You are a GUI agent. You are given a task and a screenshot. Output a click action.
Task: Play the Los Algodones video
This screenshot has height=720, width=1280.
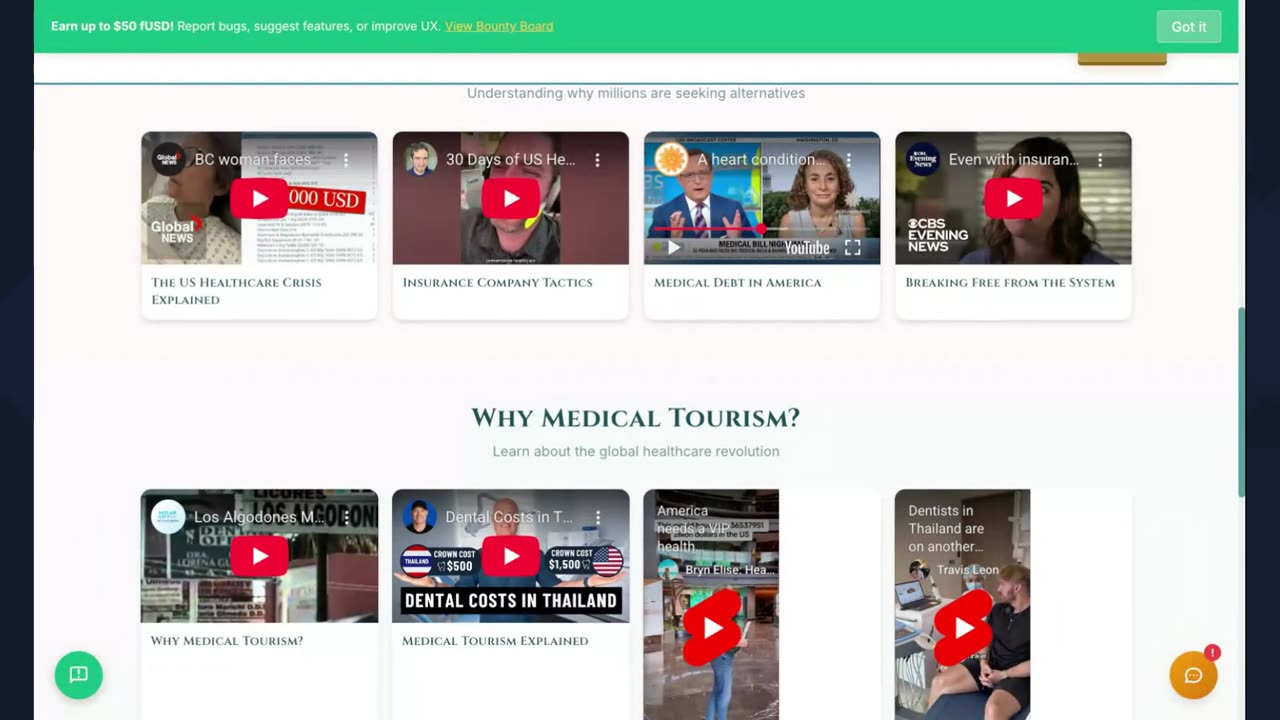[x=259, y=556]
